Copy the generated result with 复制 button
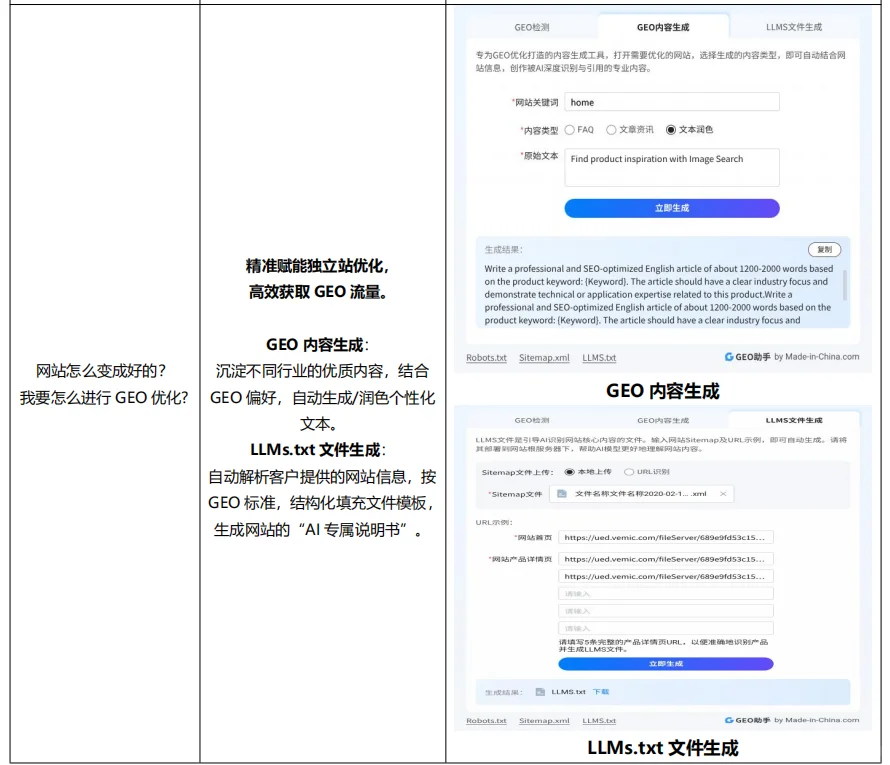890x765 pixels. [824, 250]
